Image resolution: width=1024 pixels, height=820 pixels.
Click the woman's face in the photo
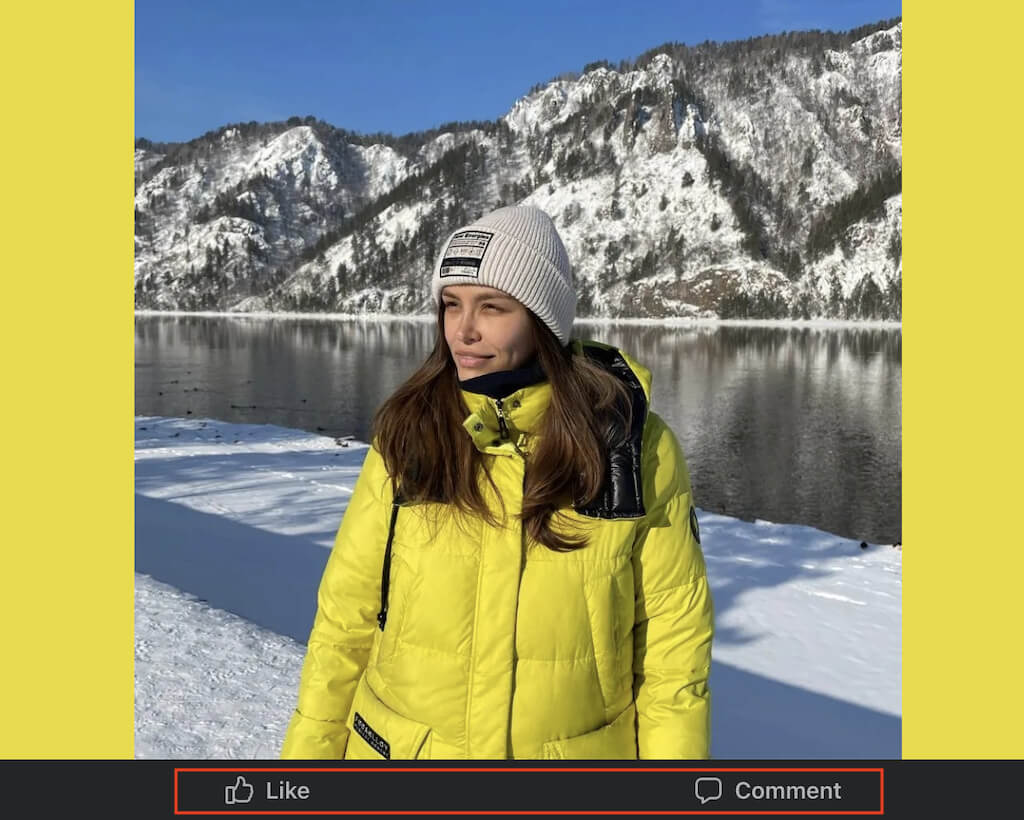point(485,335)
